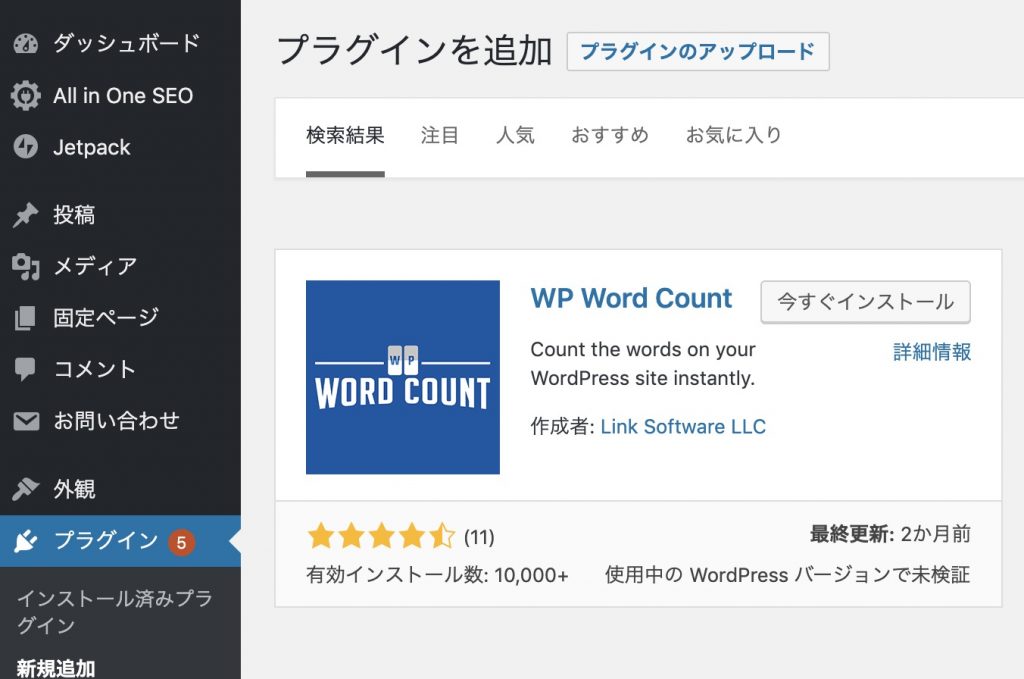Click 今すぐインストール for WP Word Count
Screen dimensions: 1024x679
point(865,302)
